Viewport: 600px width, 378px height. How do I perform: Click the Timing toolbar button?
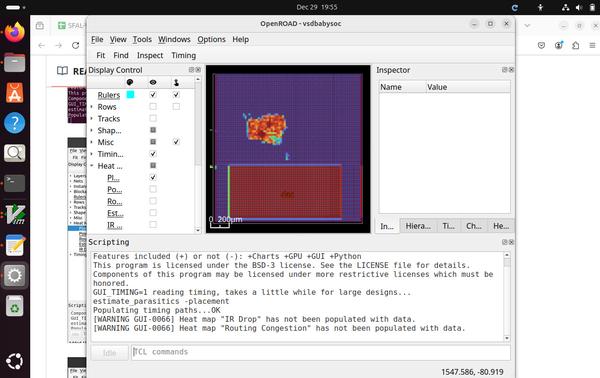(183, 55)
